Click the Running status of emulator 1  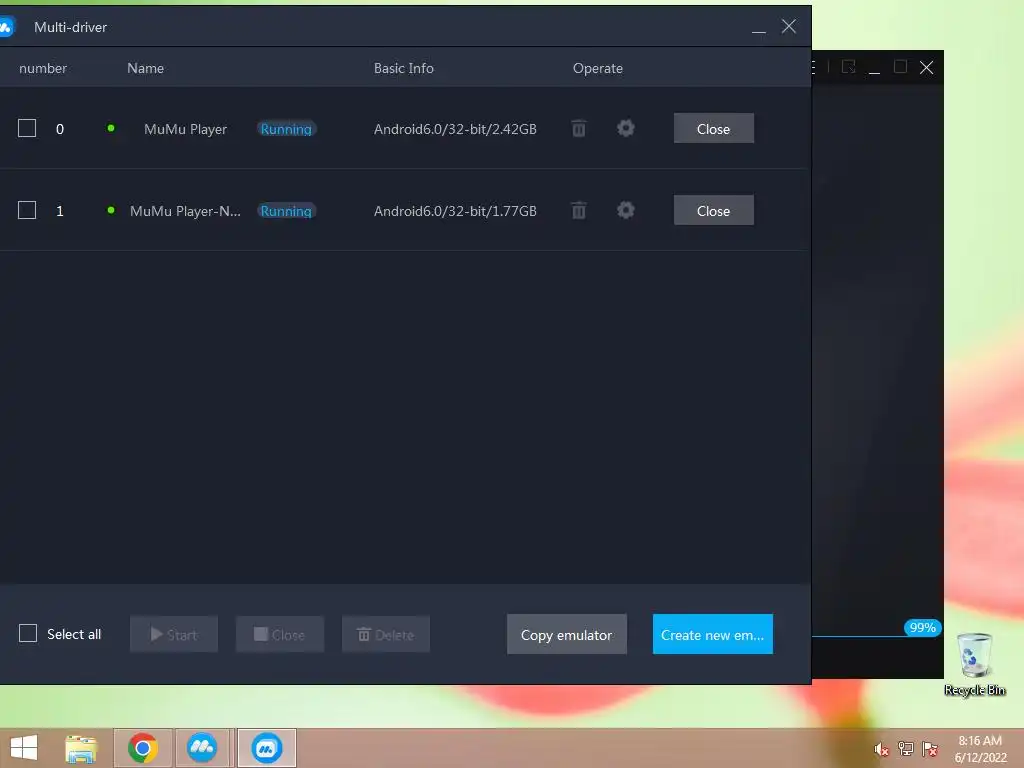[x=286, y=211]
